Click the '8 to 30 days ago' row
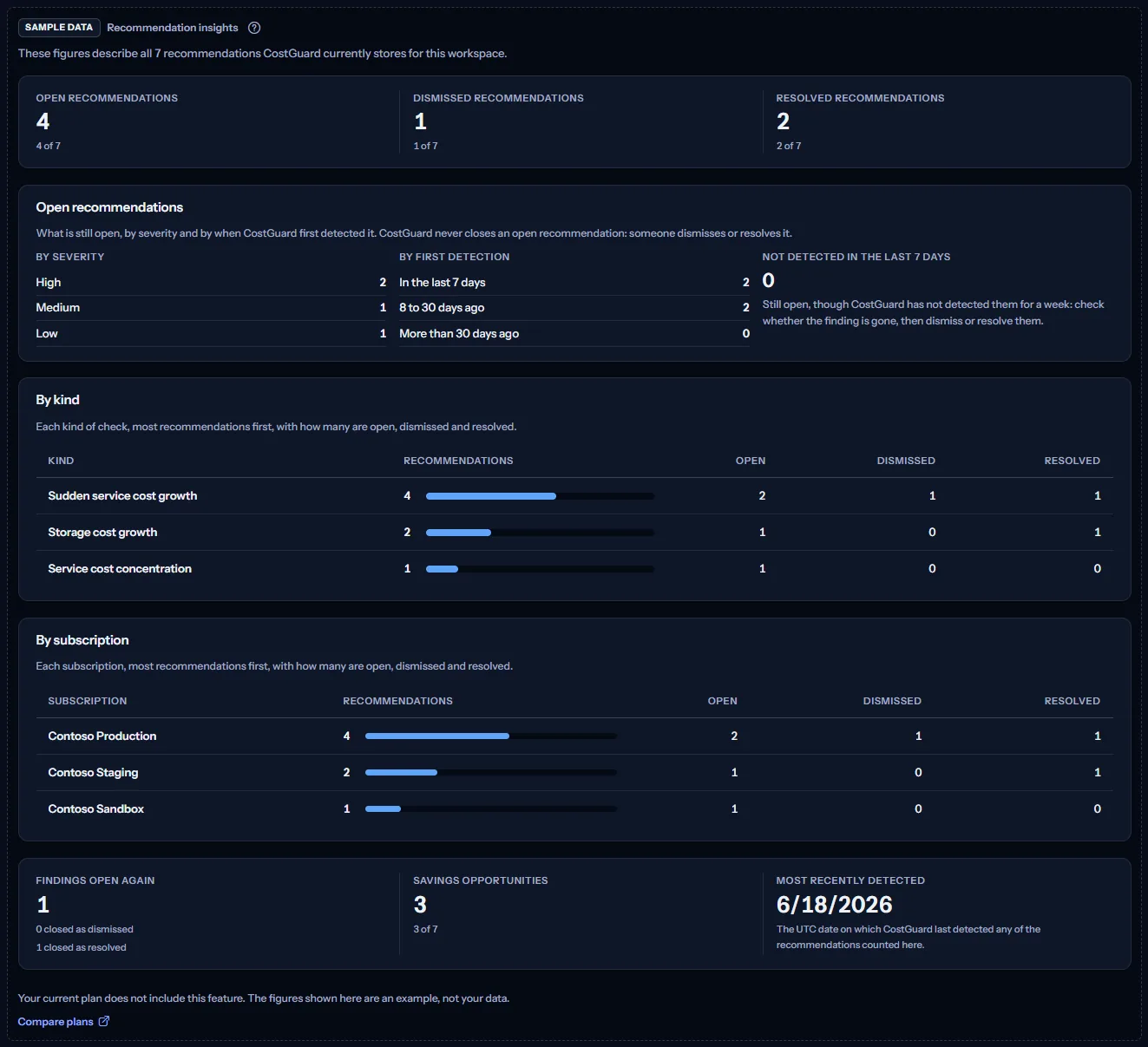 click(x=574, y=308)
